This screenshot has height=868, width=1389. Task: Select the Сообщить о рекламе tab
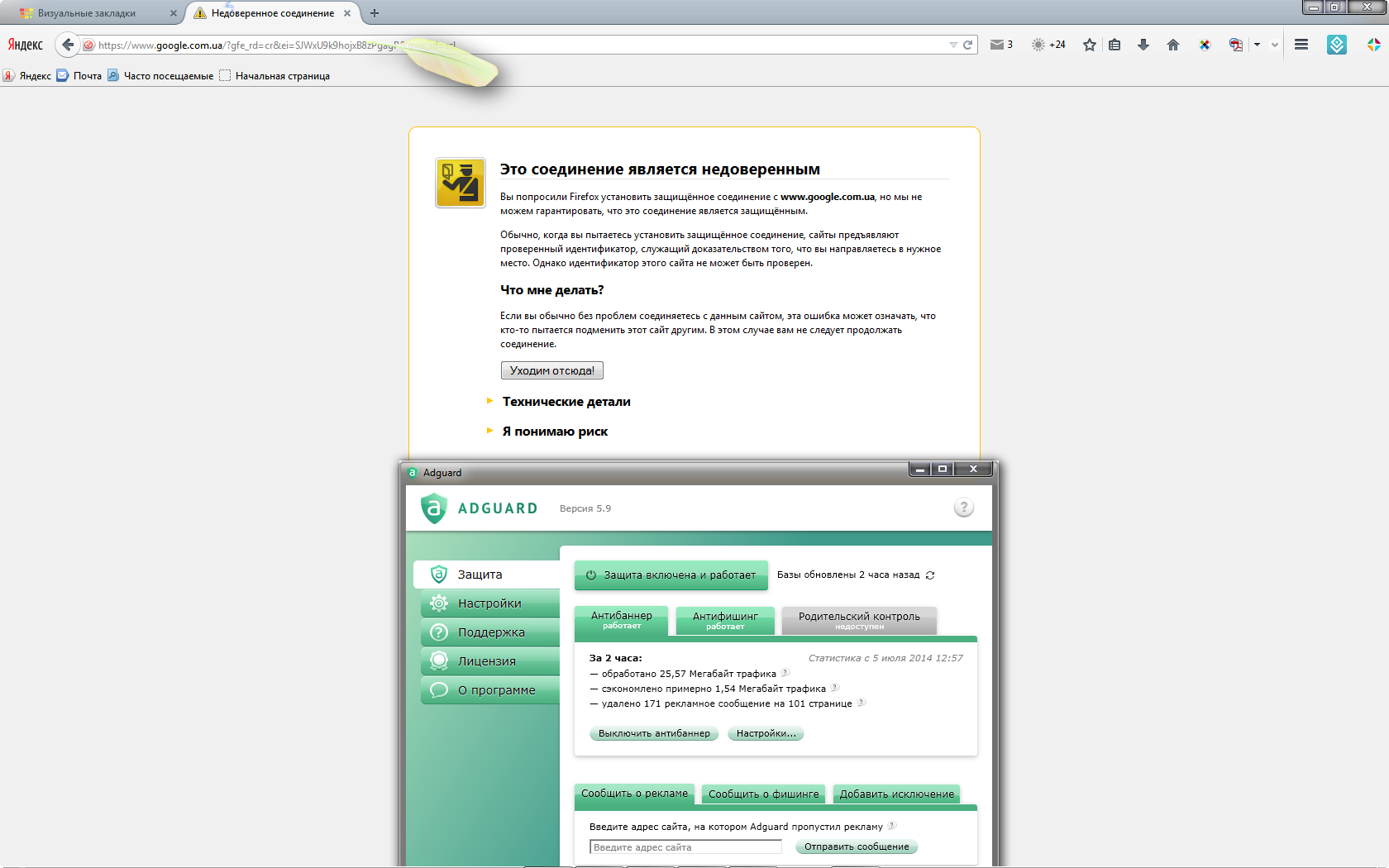click(x=634, y=794)
